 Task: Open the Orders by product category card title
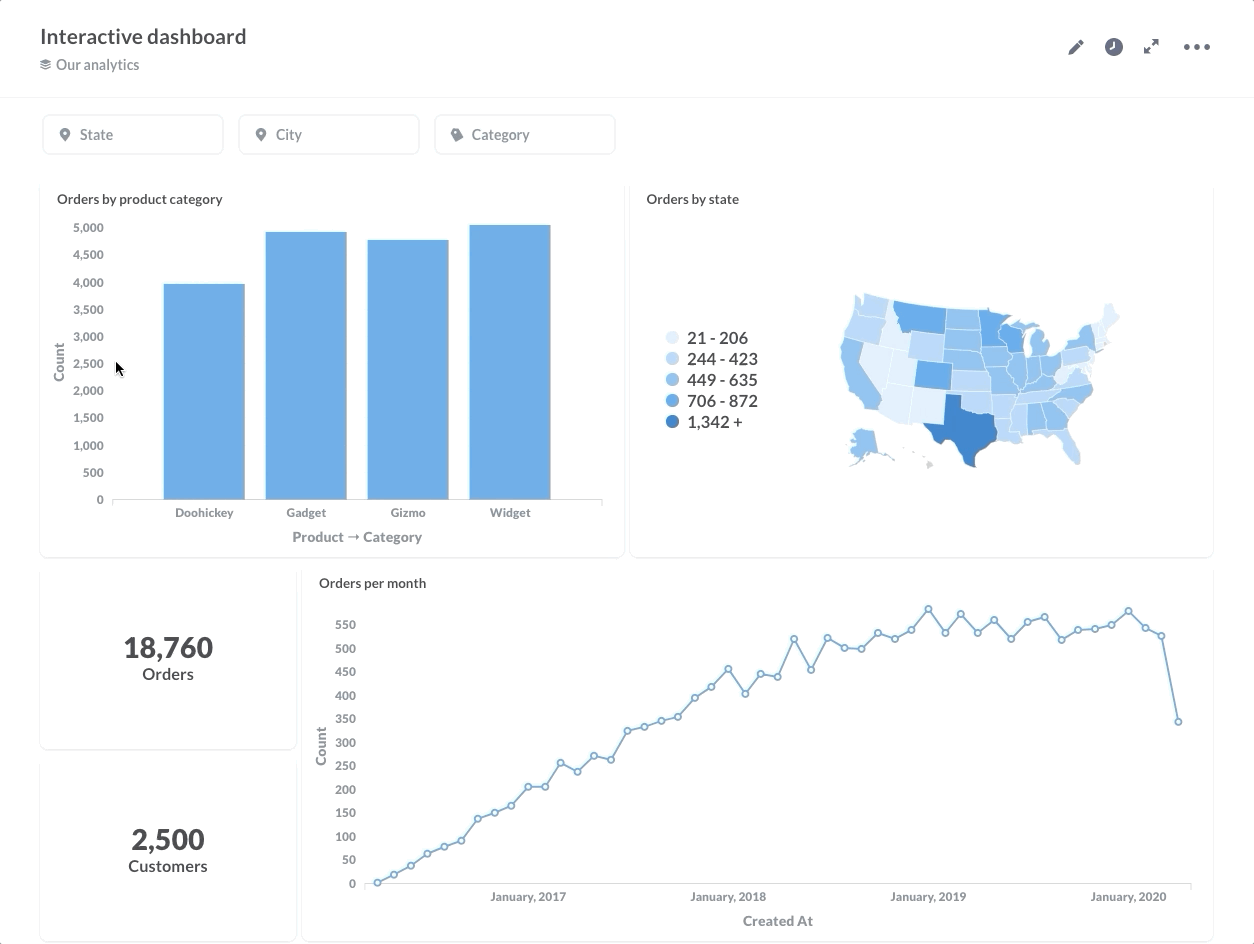coord(139,199)
